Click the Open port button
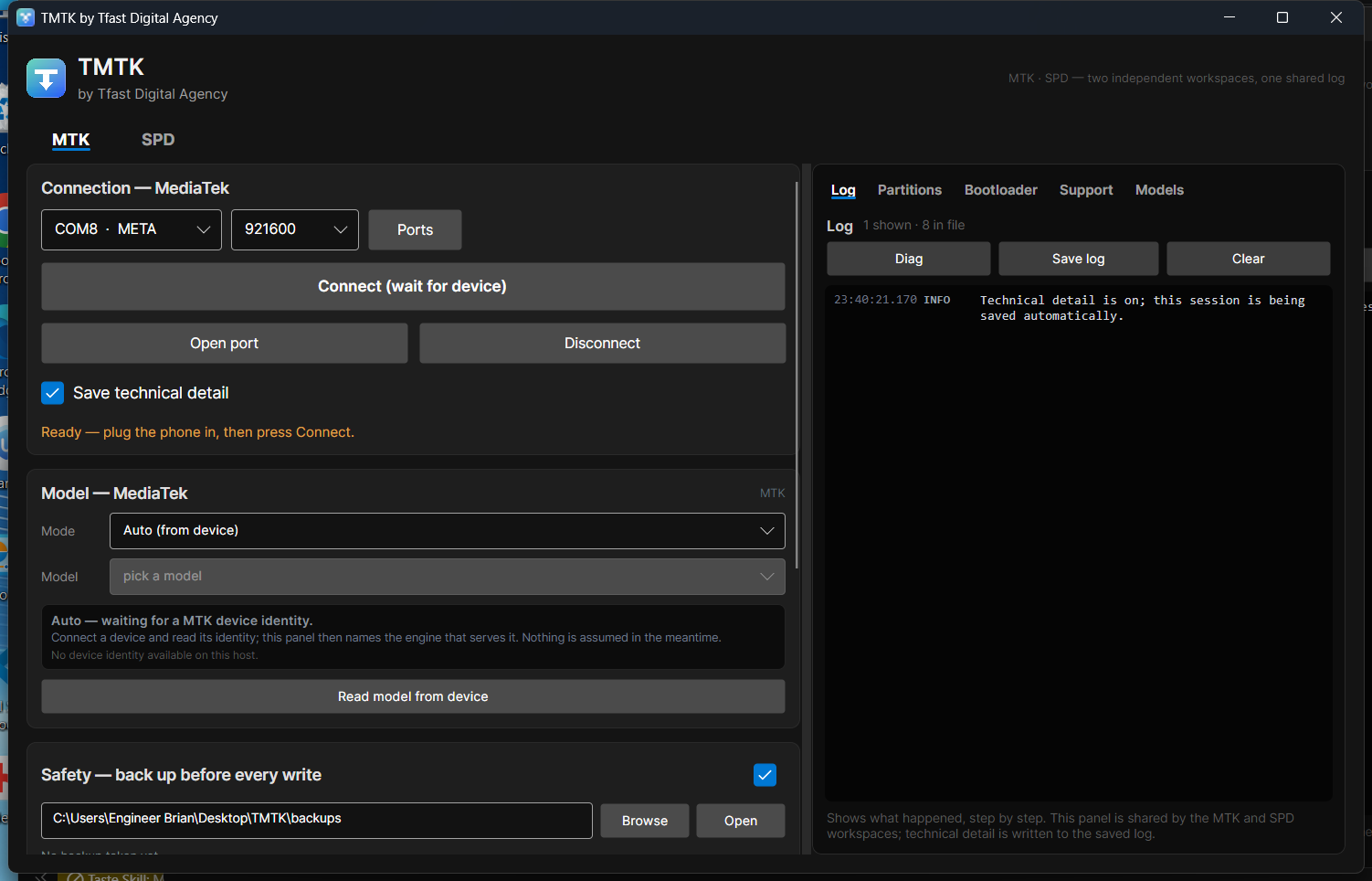Screen dimensions: 1372x881 click(x=225, y=343)
